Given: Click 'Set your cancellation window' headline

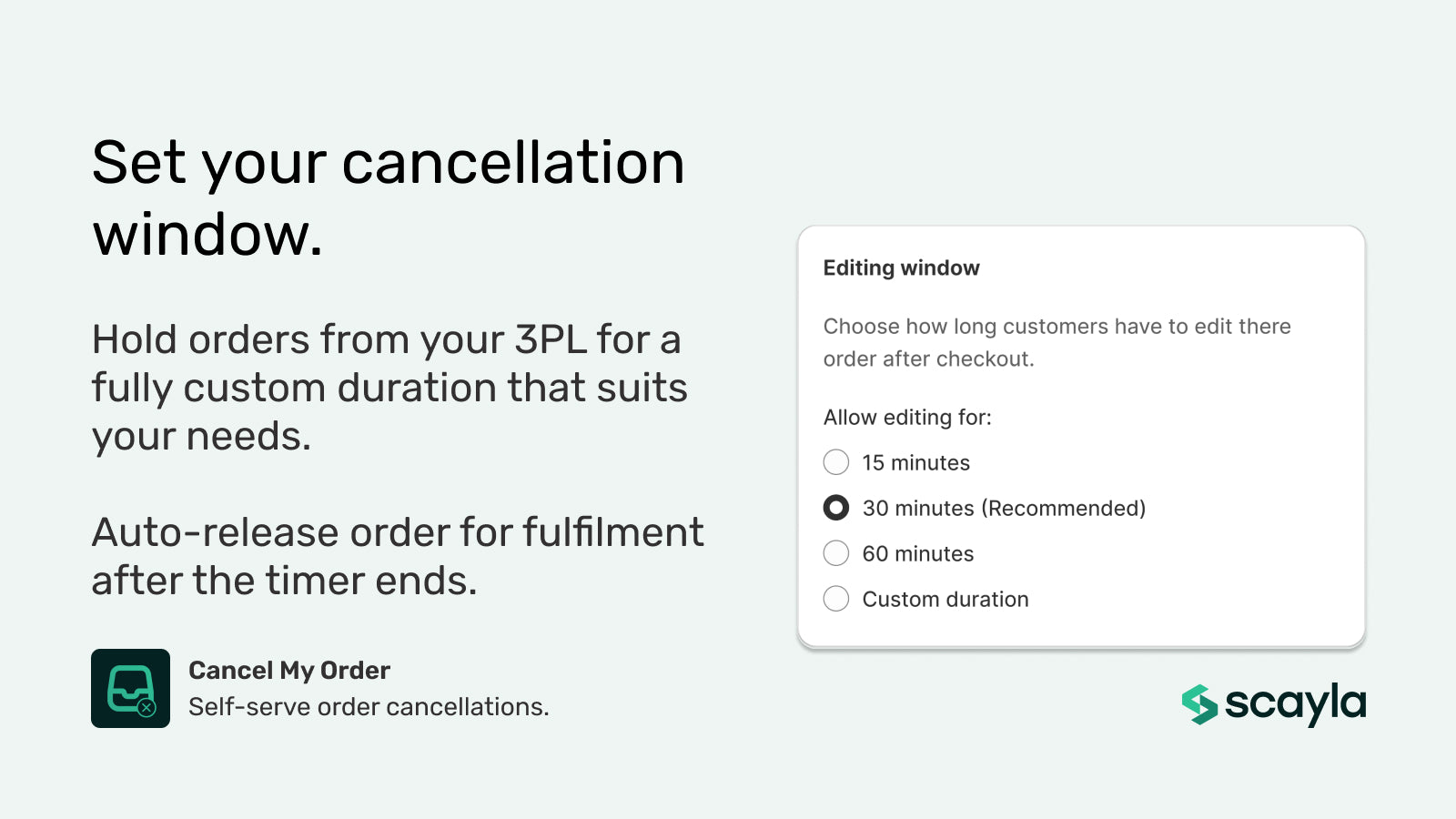Looking at the screenshot, I should 389,196.
